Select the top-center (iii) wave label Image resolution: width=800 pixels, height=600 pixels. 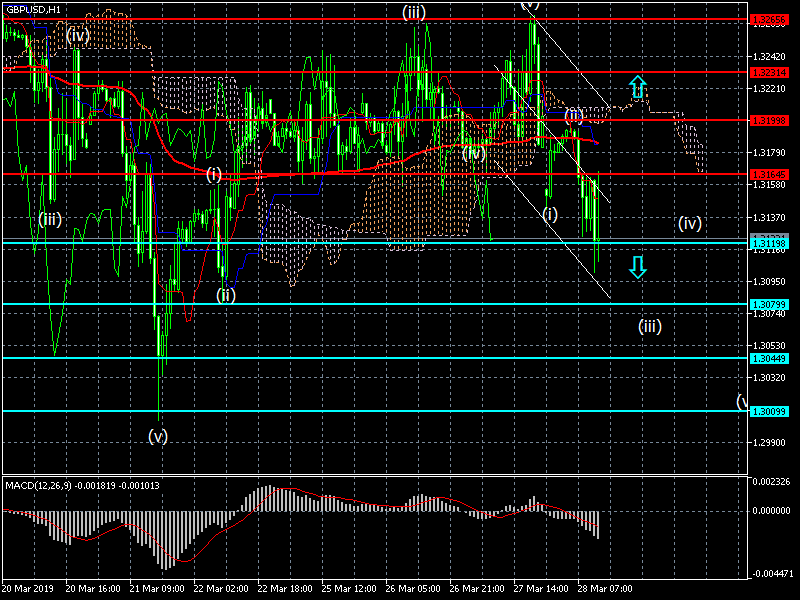[414, 12]
